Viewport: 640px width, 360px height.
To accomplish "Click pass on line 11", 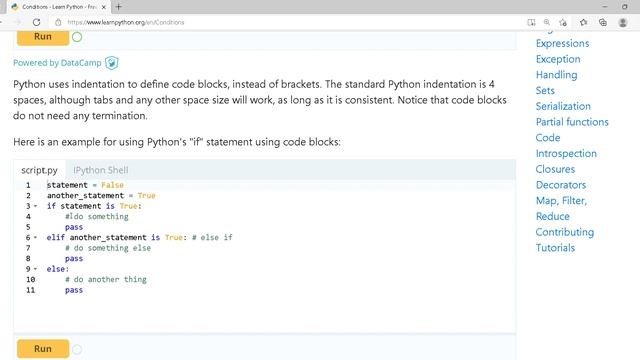I will coord(74,290).
